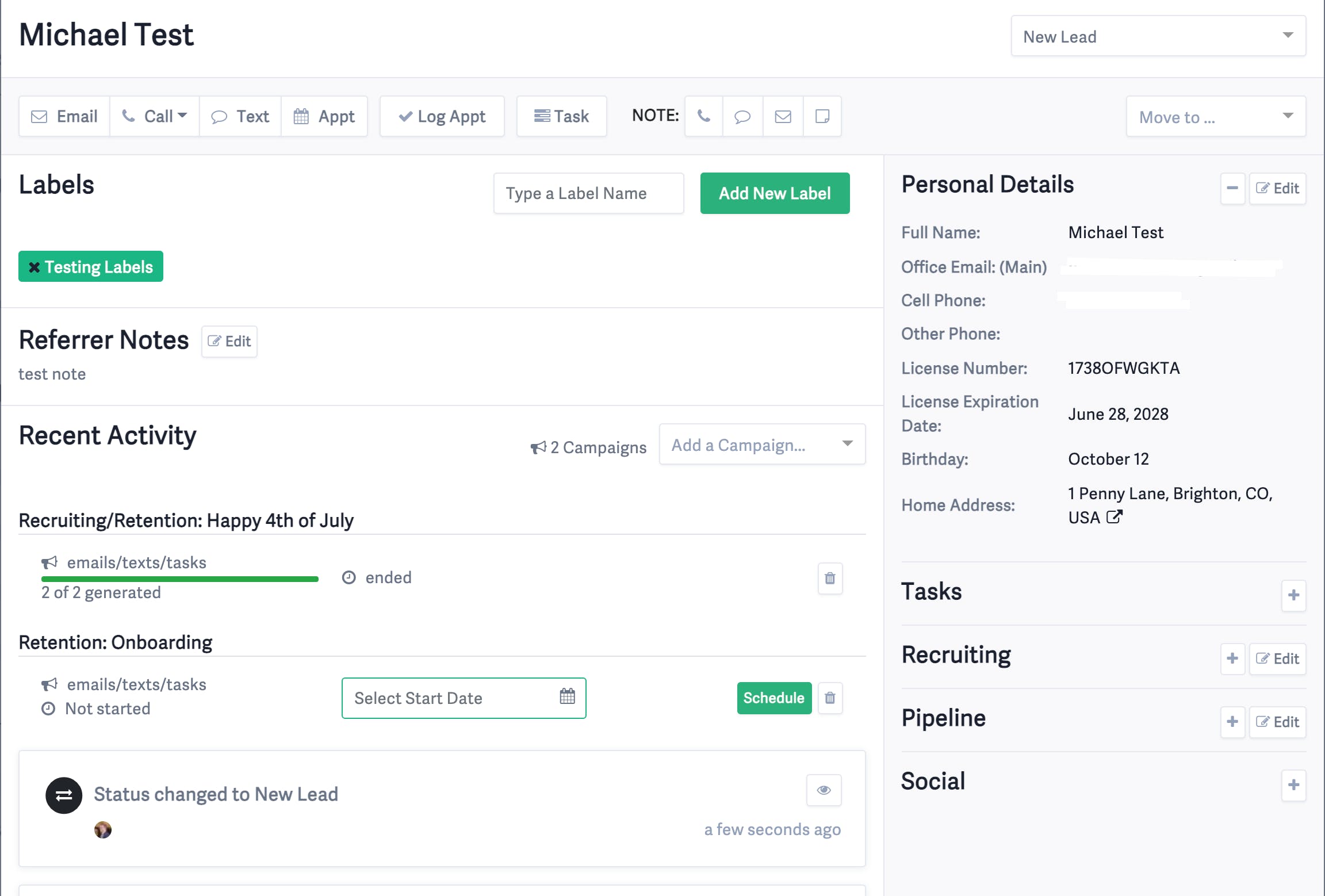Click the Task toolbar button
The width and height of the screenshot is (1325, 896).
(562, 117)
